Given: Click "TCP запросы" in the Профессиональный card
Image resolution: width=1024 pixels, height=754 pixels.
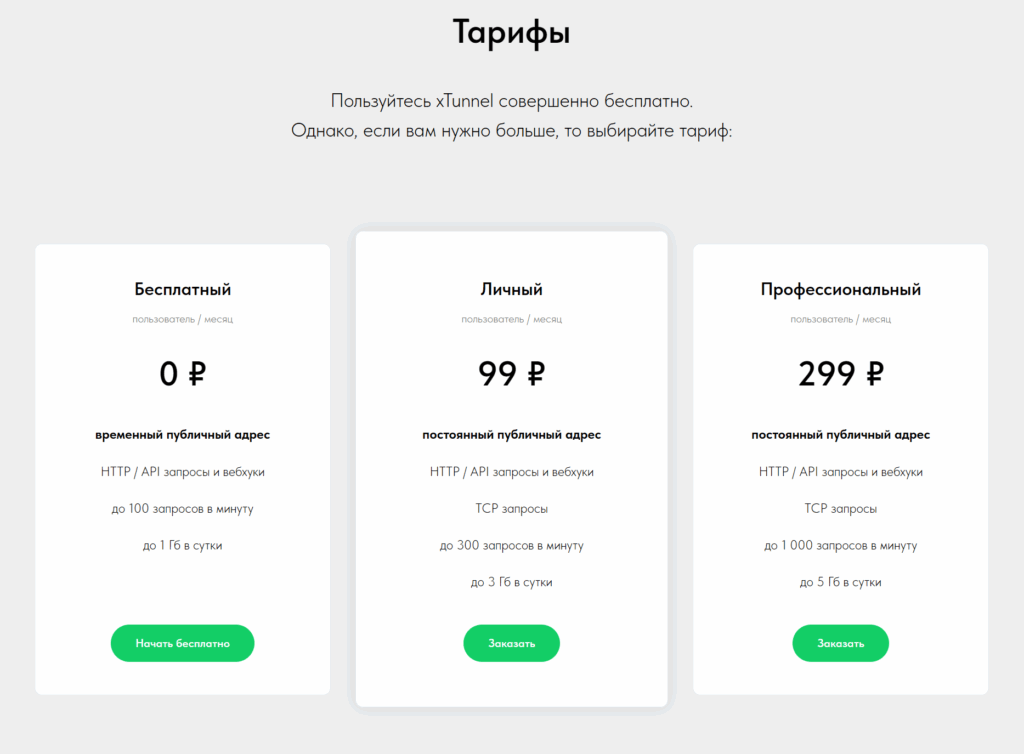Looking at the screenshot, I should coord(840,509).
